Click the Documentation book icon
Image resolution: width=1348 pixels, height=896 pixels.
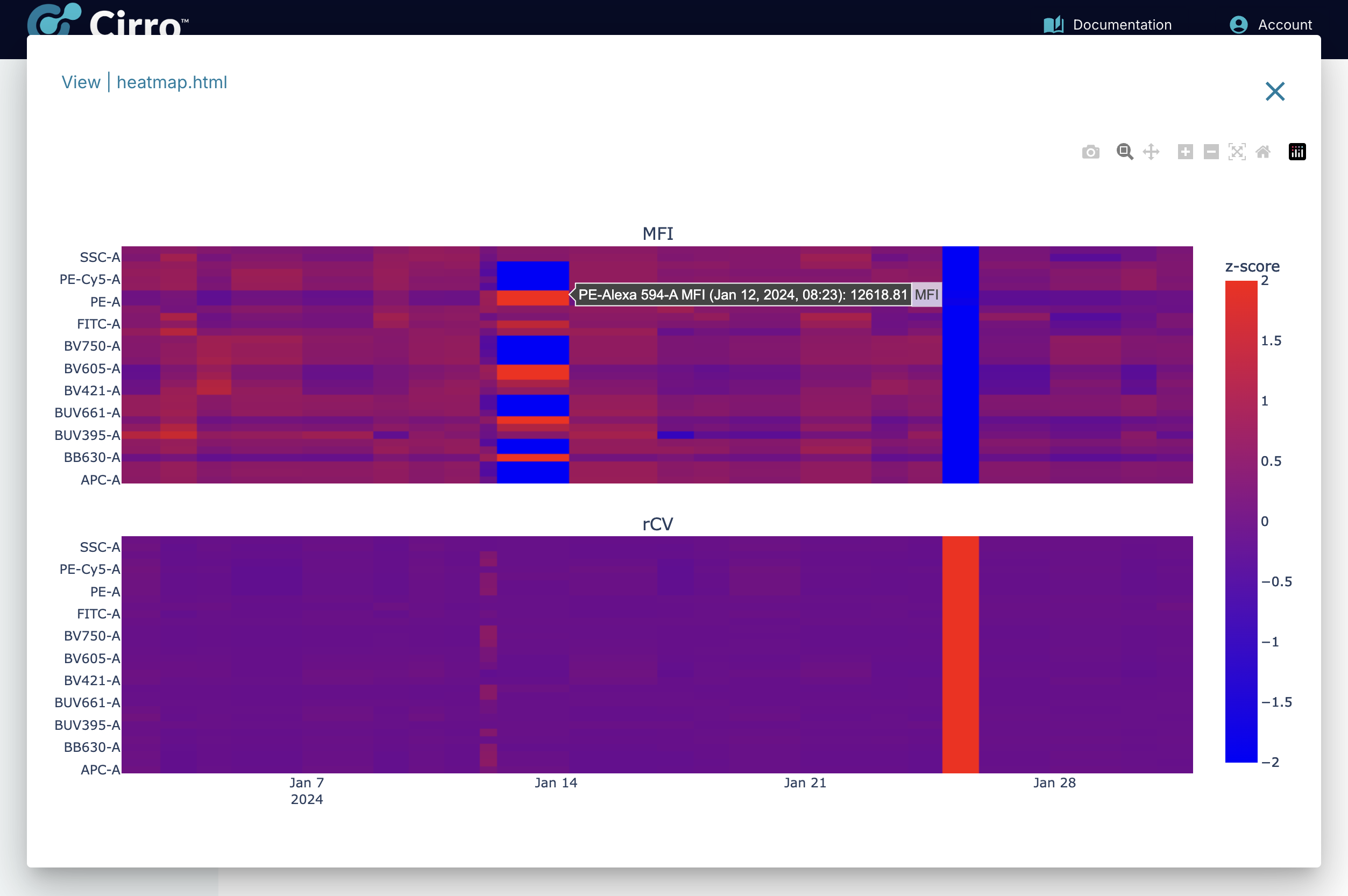pyautogui.click(x=1053, y=25)
